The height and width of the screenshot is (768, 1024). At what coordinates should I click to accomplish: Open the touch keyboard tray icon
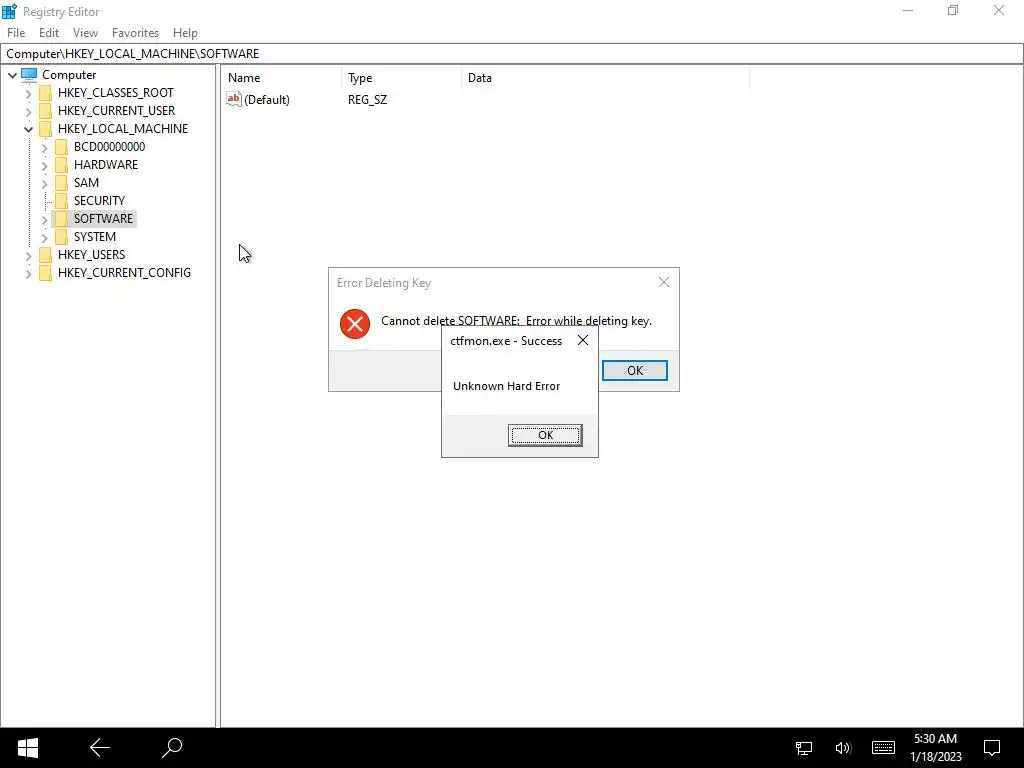click(883, 748)
